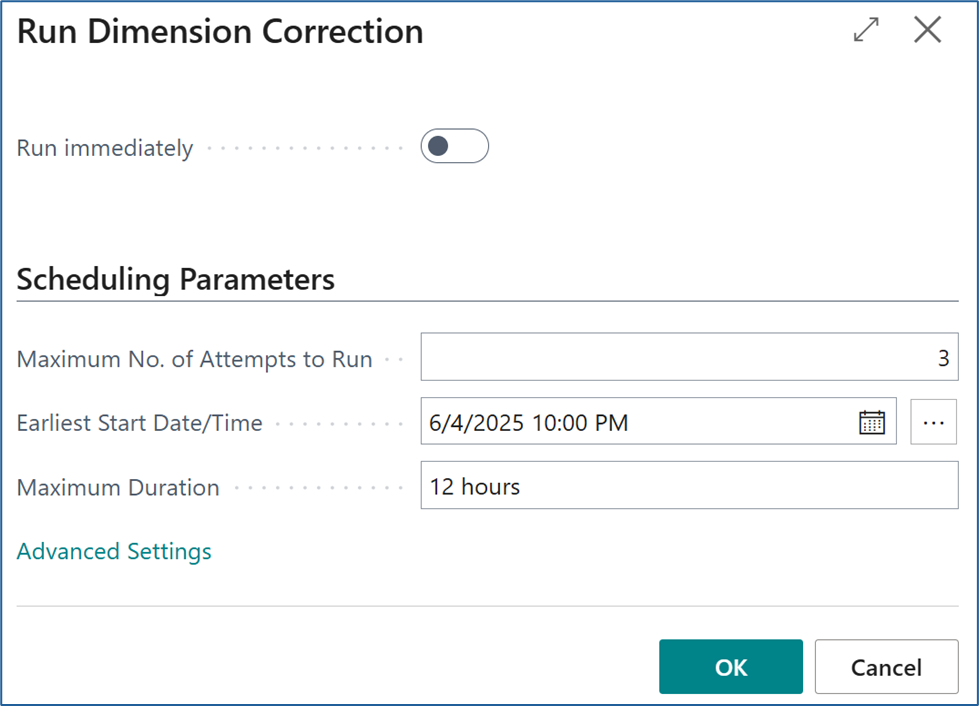
Task: Collapse the Scheduling Parameters section heading
Action: pyautogui.click(x=175, y=279)
